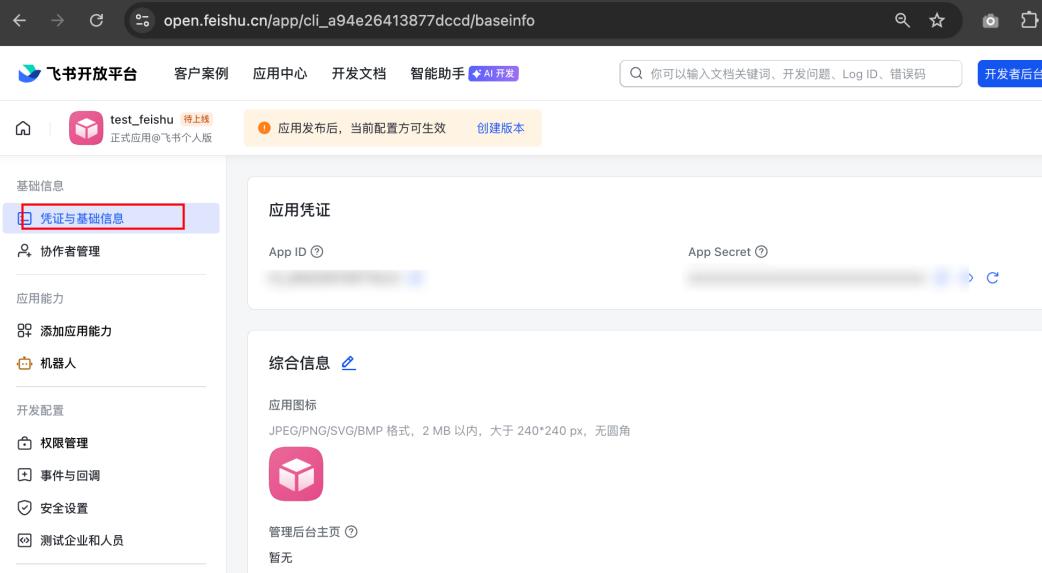1042x573 pixels.
Task: Click the 飞书开放平台 logo
Action: coord(77,73)
